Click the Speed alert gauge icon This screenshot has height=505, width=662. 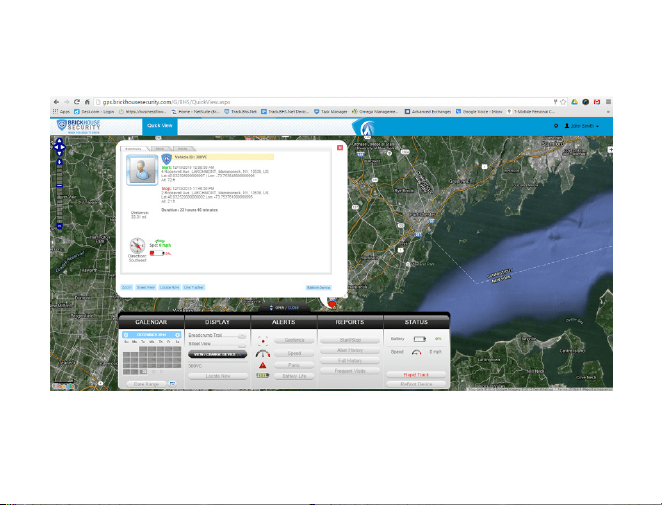263,354
